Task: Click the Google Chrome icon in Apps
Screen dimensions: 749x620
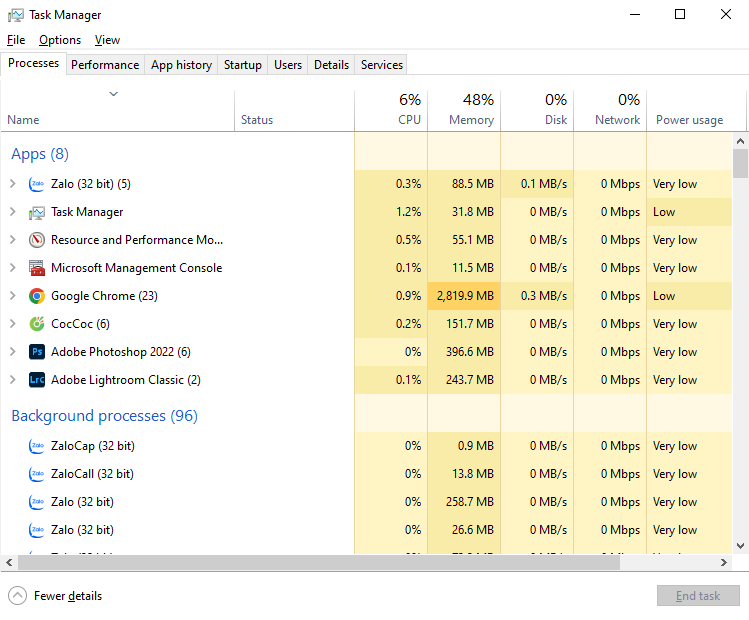Action: 37,296
